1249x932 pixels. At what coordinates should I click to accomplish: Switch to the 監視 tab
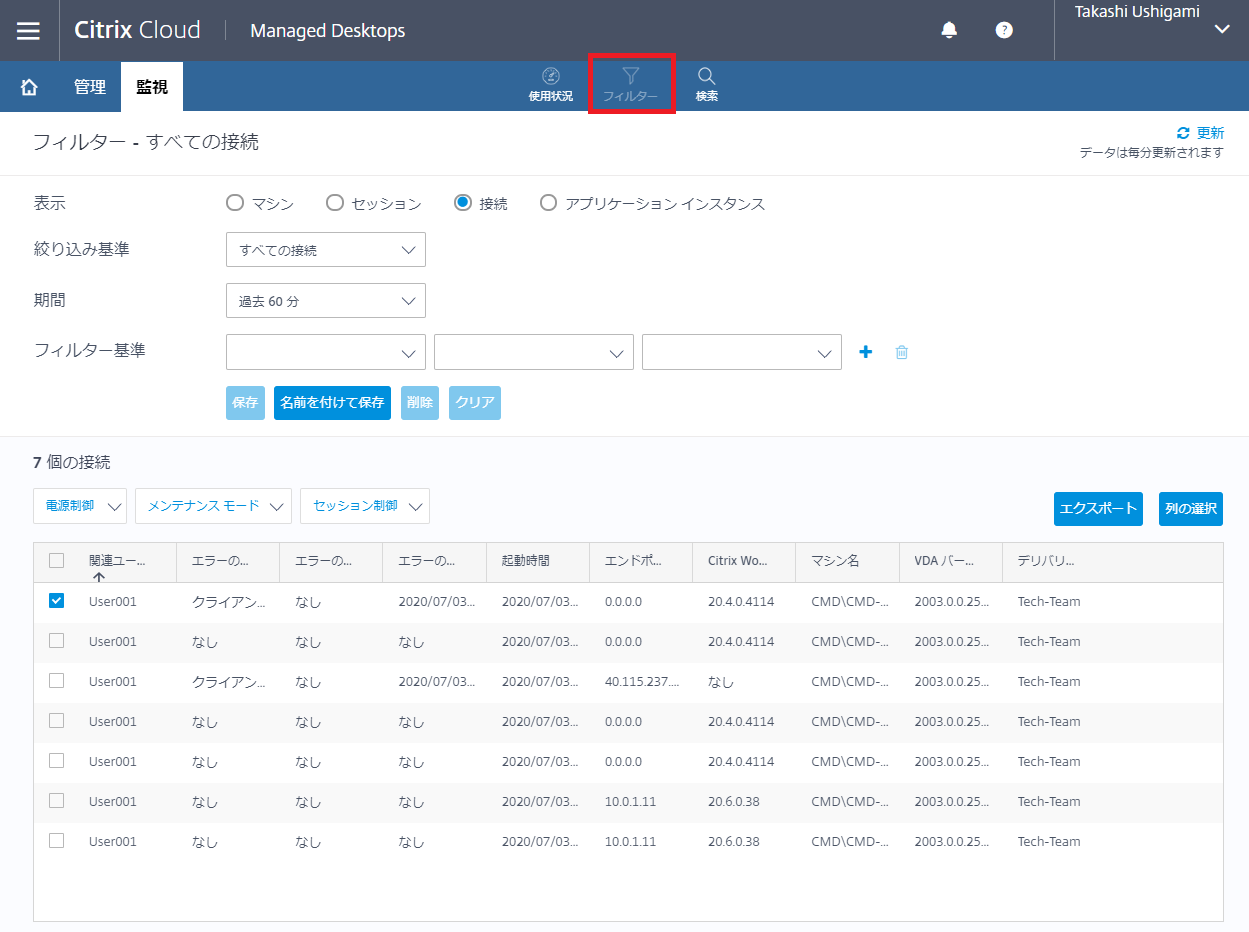[x=151, y=86]
